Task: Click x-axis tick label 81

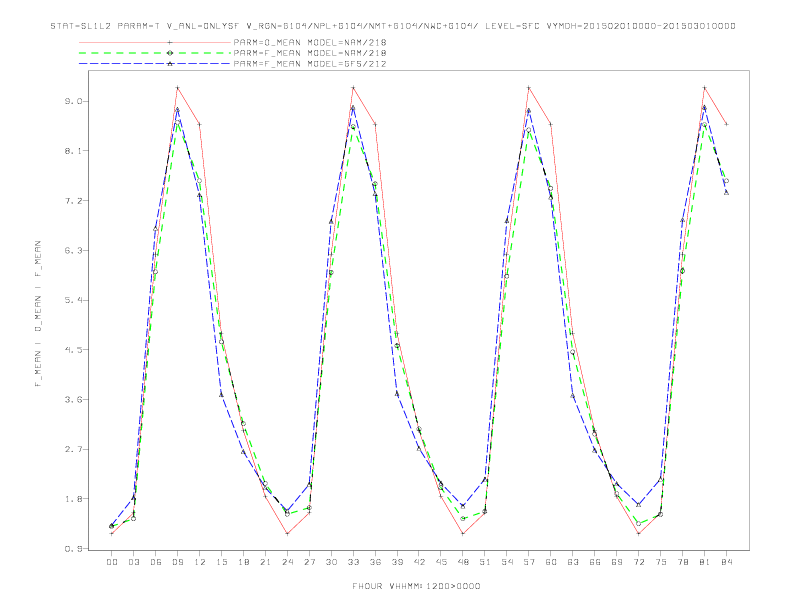Action: click(x=705, y=562)
